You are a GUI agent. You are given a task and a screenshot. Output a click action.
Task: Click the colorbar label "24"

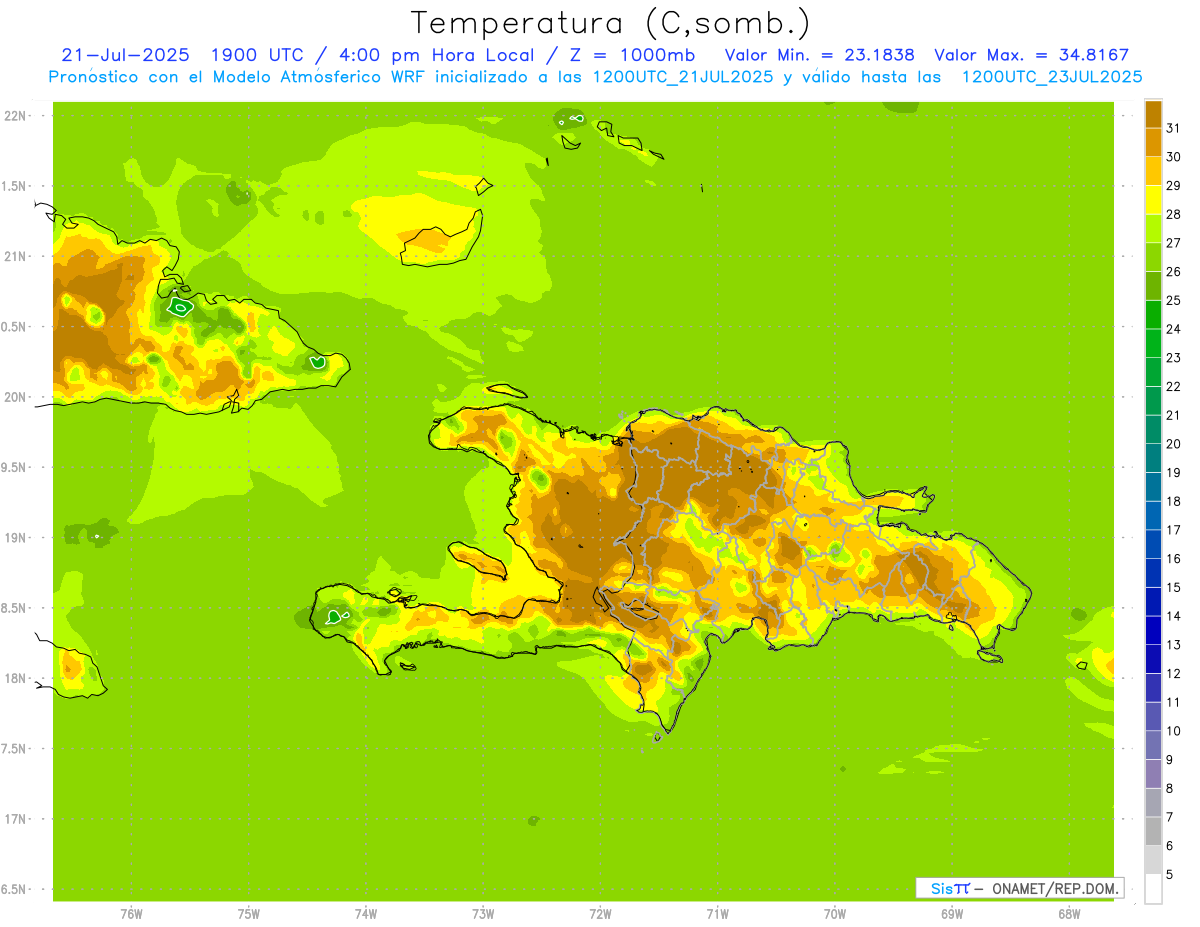coord(1173,329)
